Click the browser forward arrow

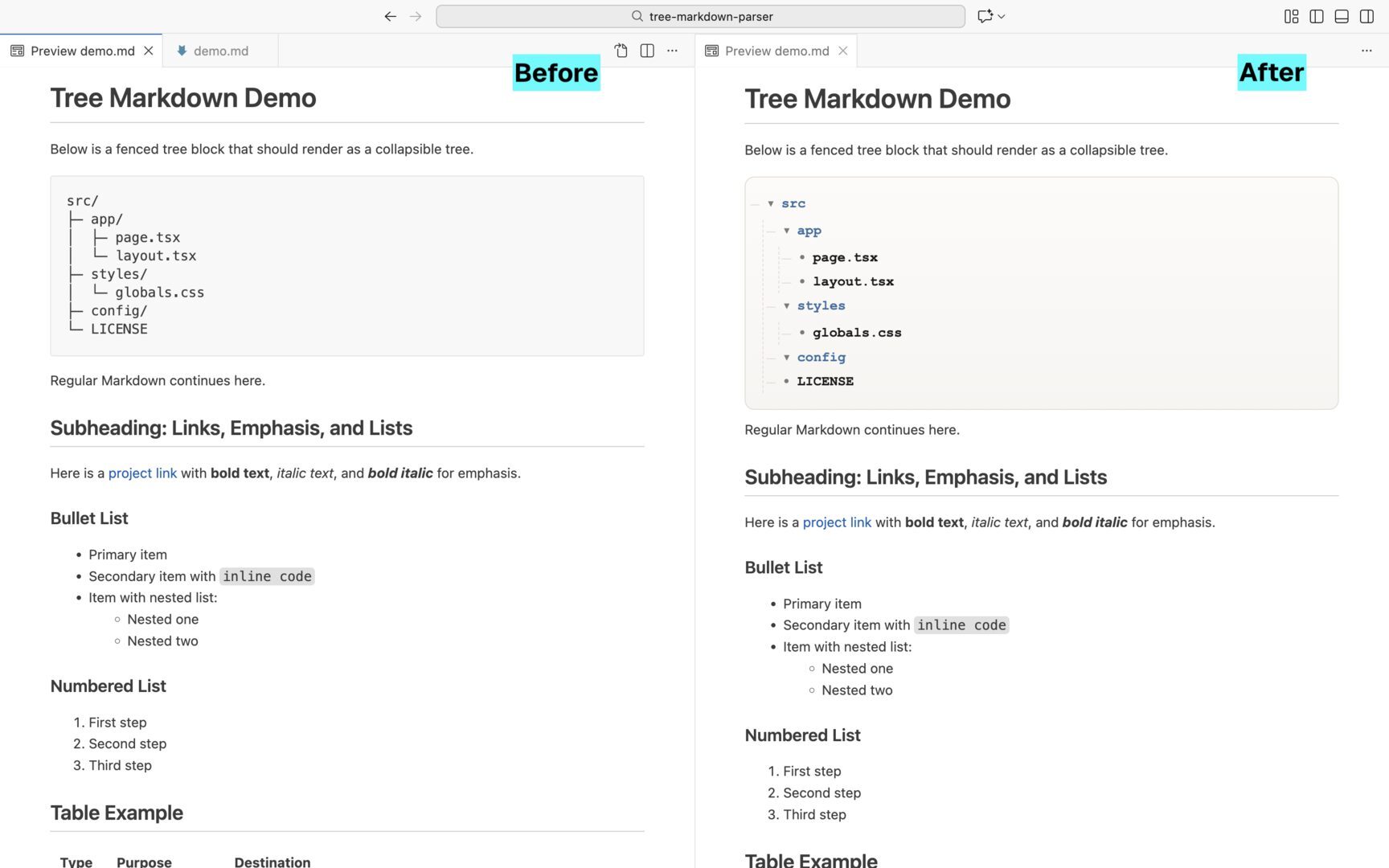pyautogui.click(x=416, y=16)
